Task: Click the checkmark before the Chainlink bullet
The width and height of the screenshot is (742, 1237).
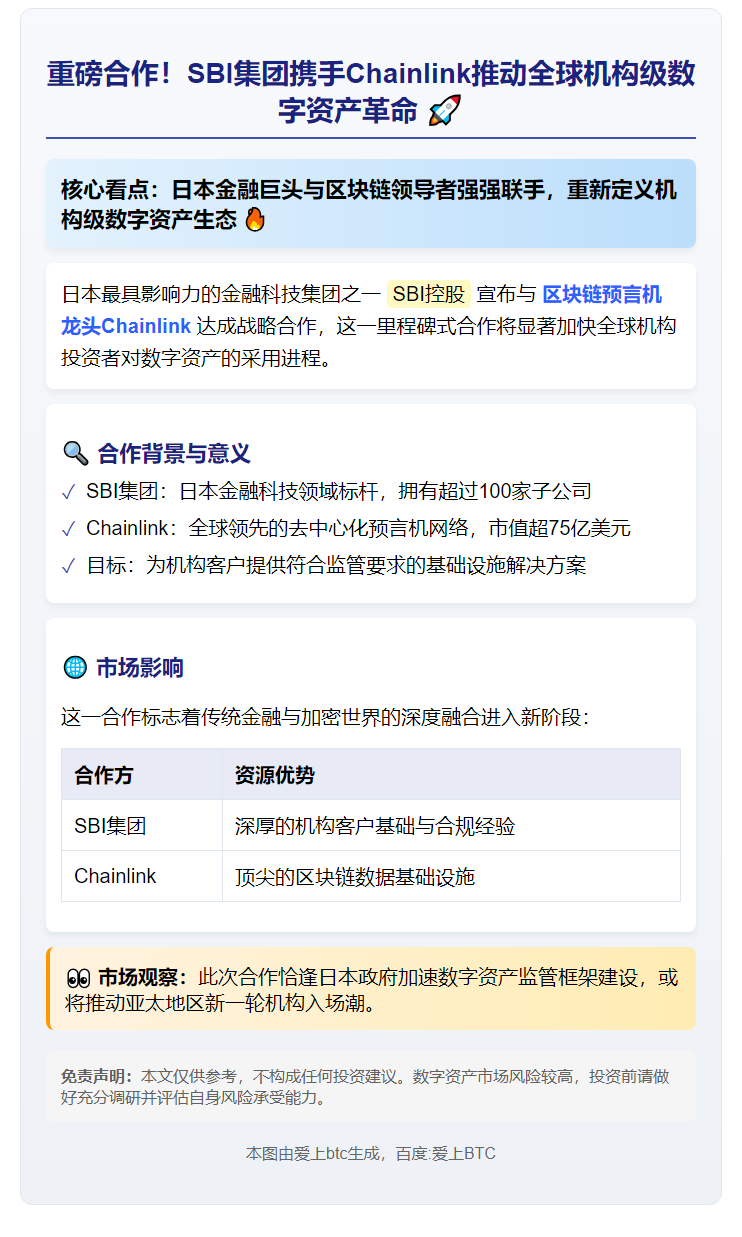Action: (68, 528)
